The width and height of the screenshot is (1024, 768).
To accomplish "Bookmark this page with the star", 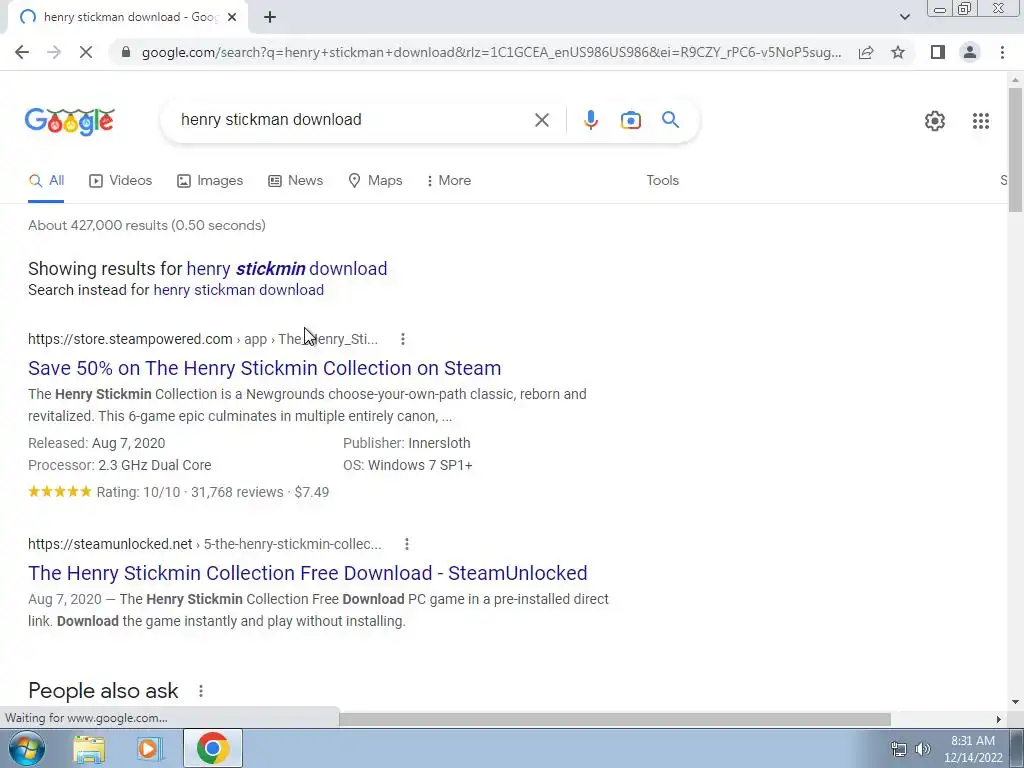I will click(898, 52).
